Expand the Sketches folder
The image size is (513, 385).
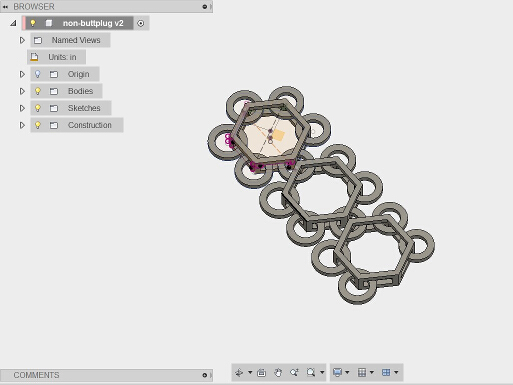(22, 108)
